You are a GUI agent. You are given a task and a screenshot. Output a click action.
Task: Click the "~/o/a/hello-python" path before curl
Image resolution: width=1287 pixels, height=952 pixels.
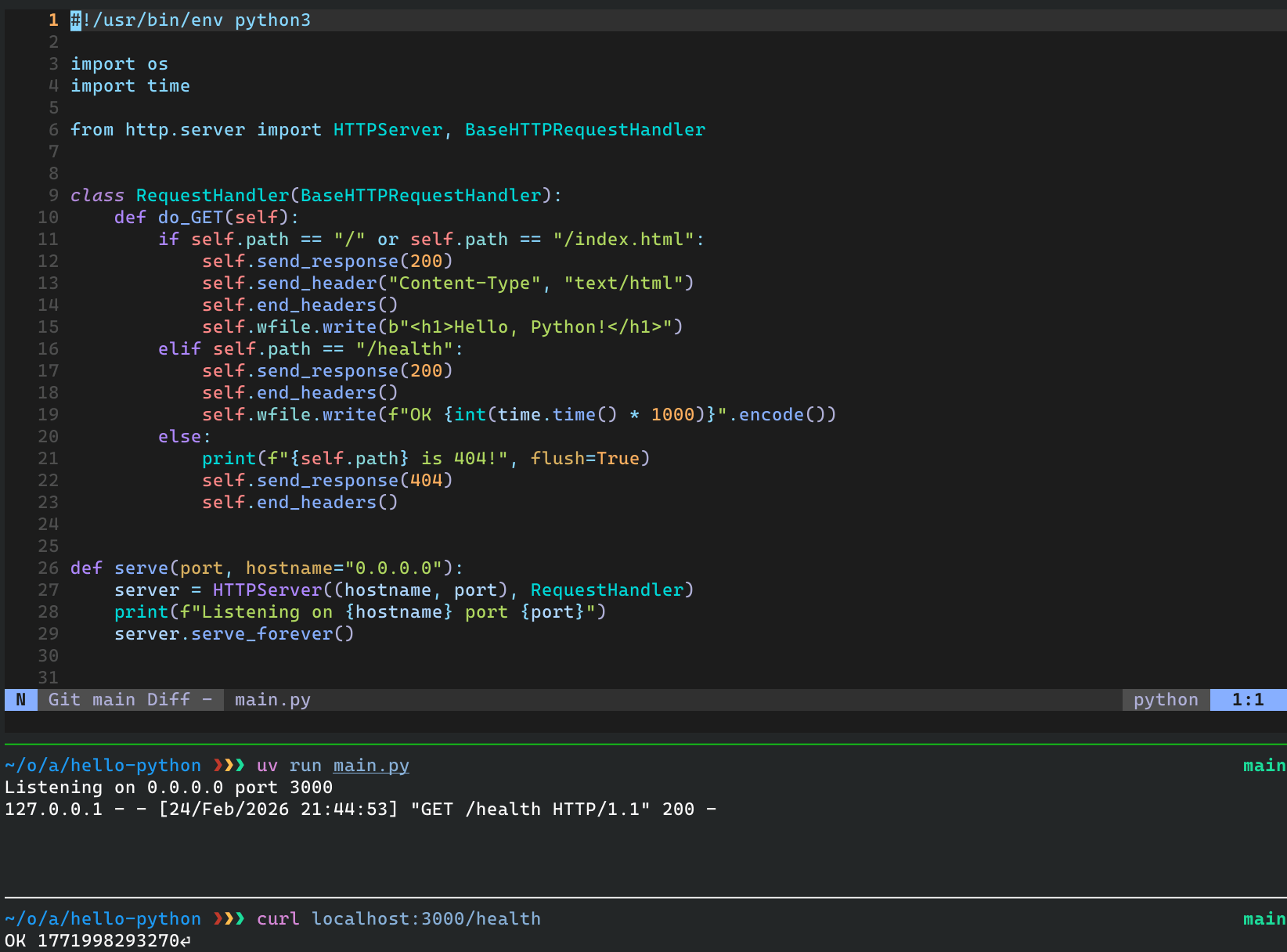(103, 919)
